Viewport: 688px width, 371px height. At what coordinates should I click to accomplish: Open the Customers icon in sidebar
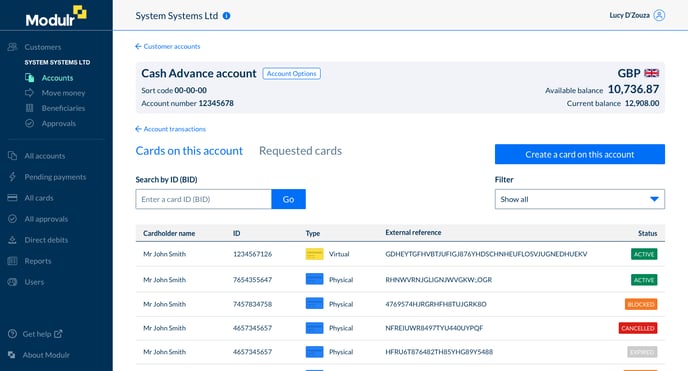click(x=13, y=47)
